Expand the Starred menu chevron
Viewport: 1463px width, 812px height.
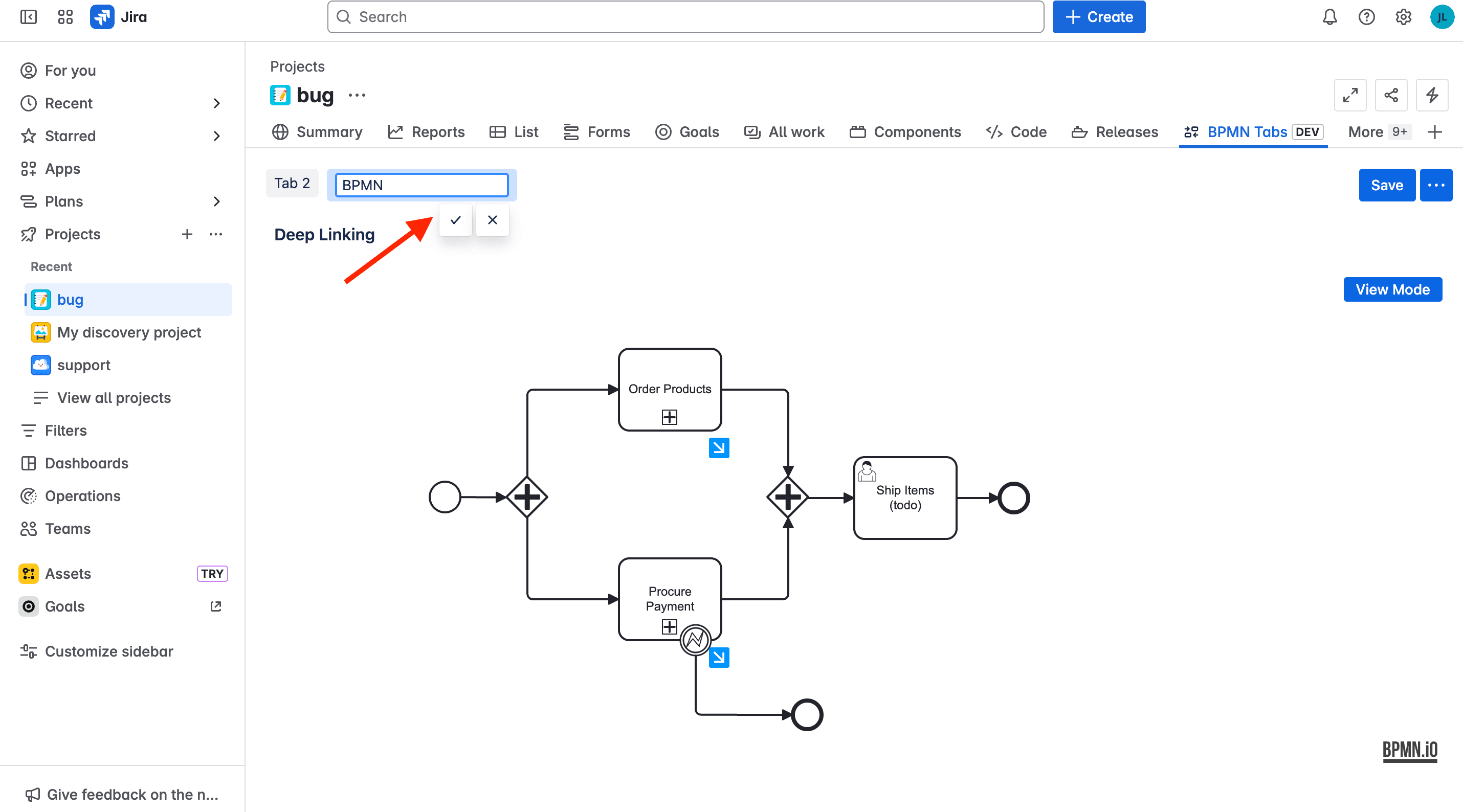coord(216,137)
